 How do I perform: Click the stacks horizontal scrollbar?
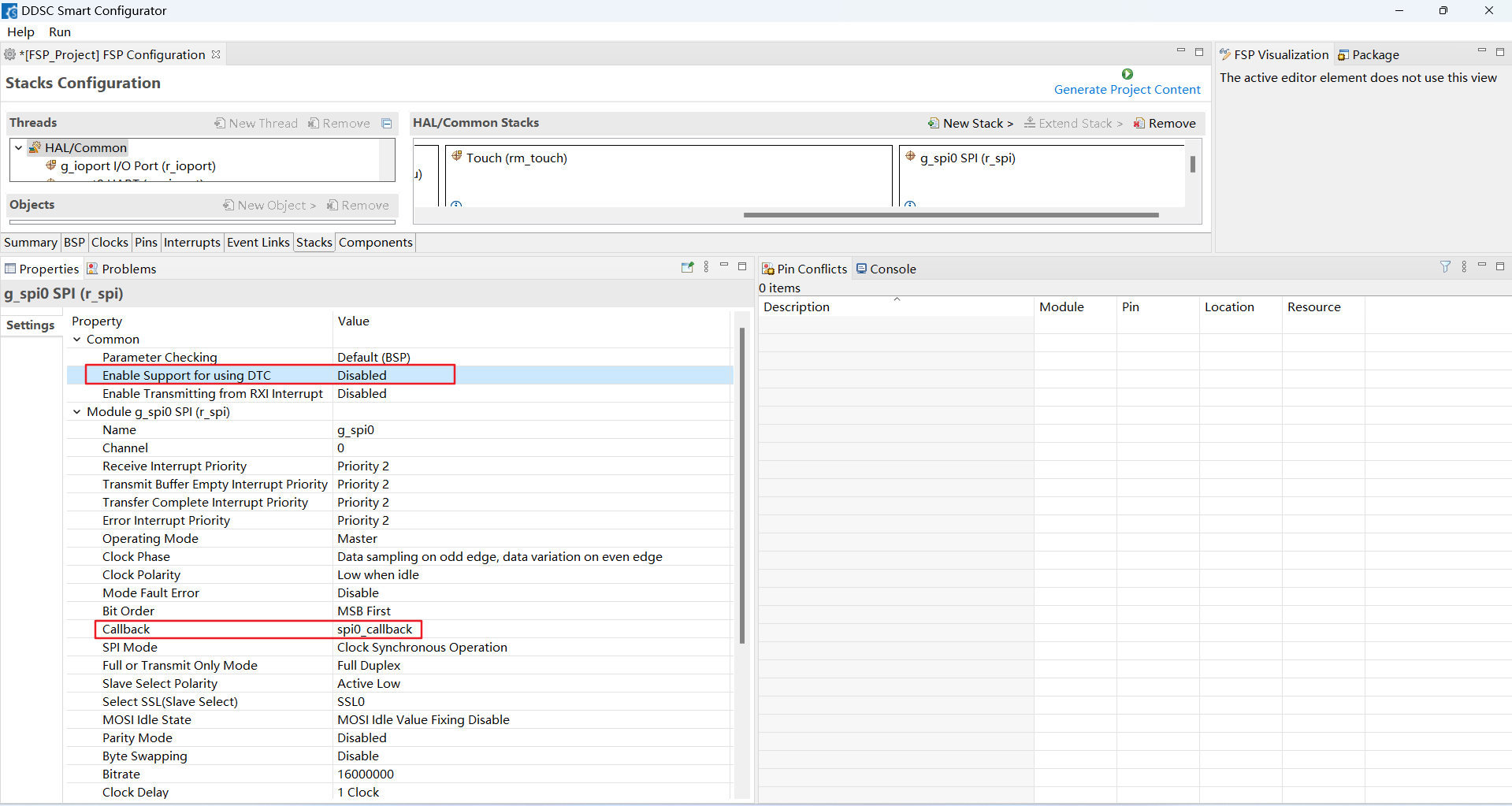[951, 214]
